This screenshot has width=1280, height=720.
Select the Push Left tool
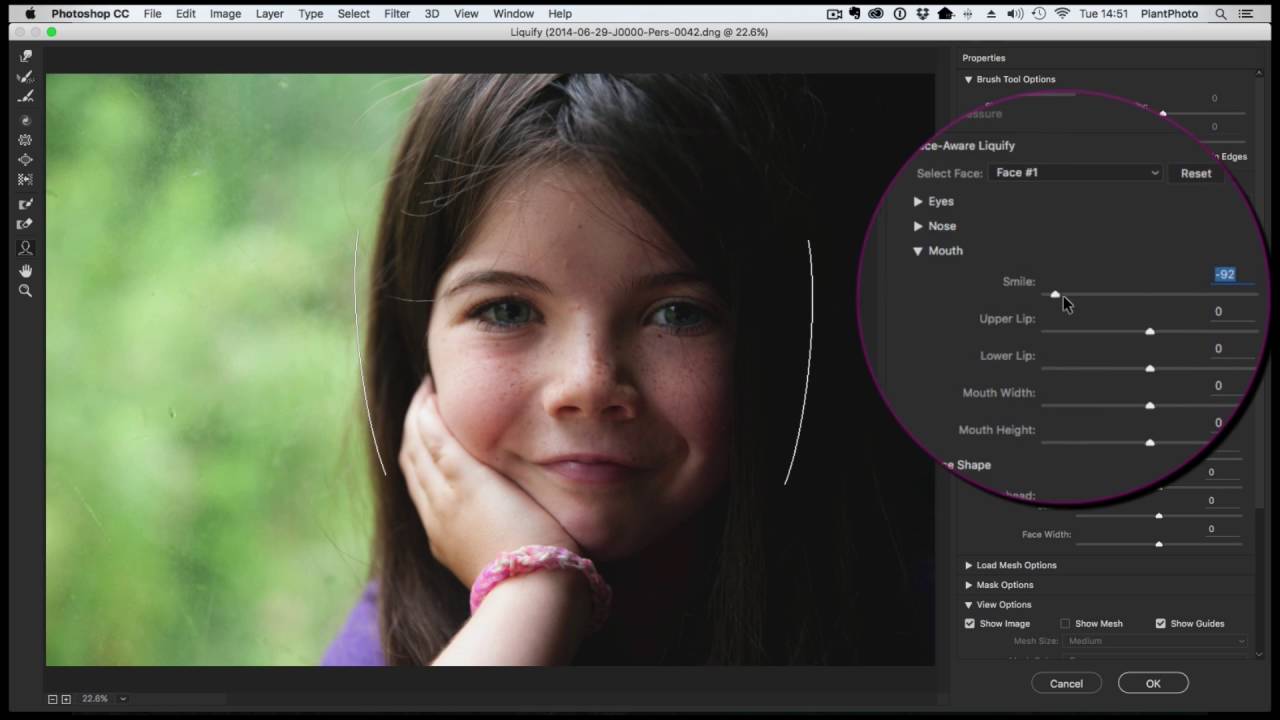(x=26, y=180)
